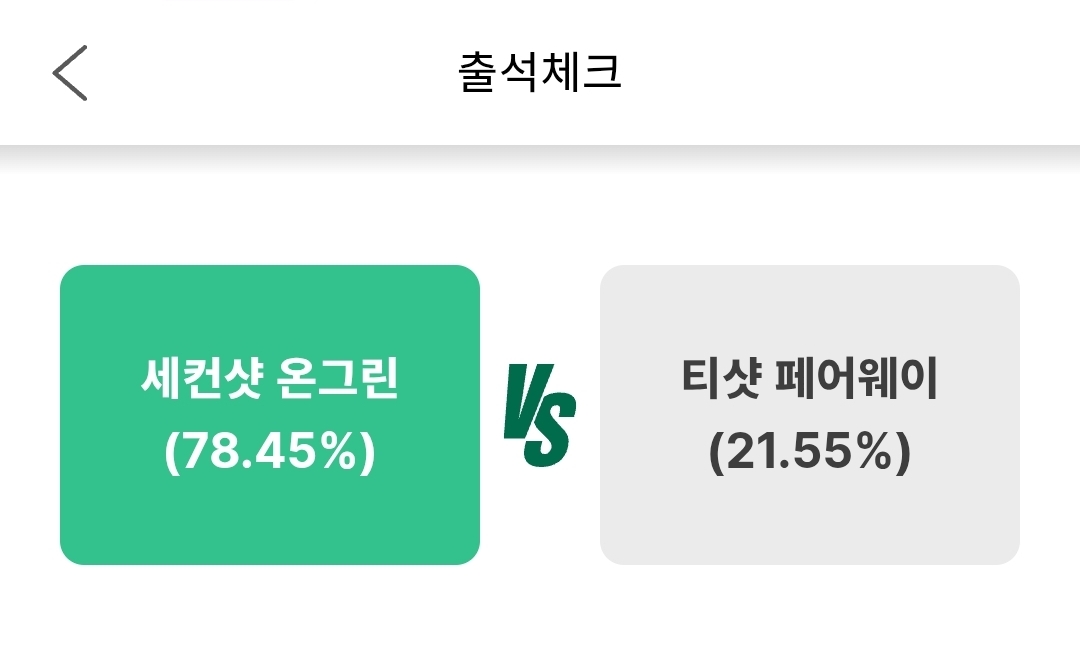Screen dimensions: 1080x669
Task: Pick the green-highlighted voting choice
Action: click(270, 414)
